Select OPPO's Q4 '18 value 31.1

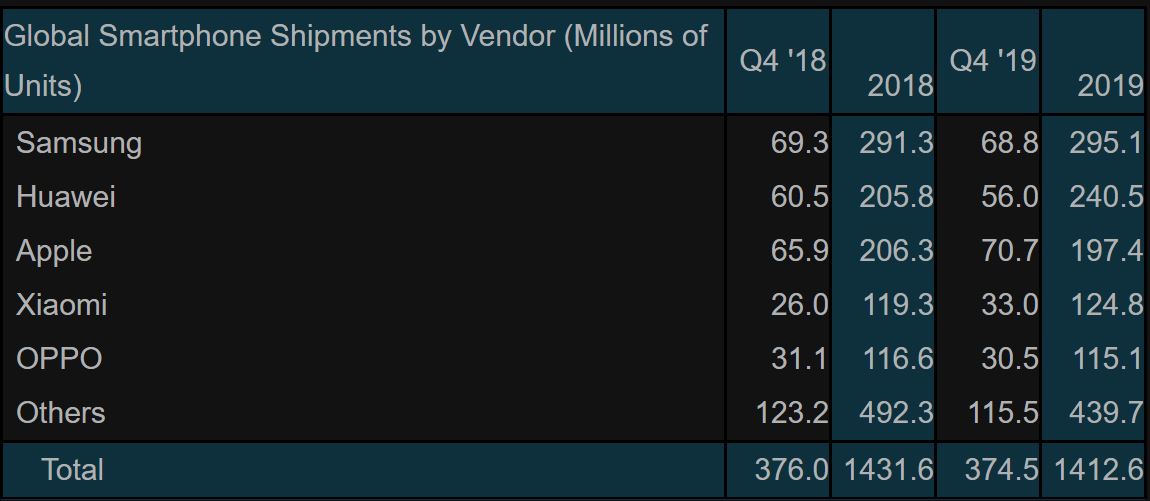coord(799,359)
